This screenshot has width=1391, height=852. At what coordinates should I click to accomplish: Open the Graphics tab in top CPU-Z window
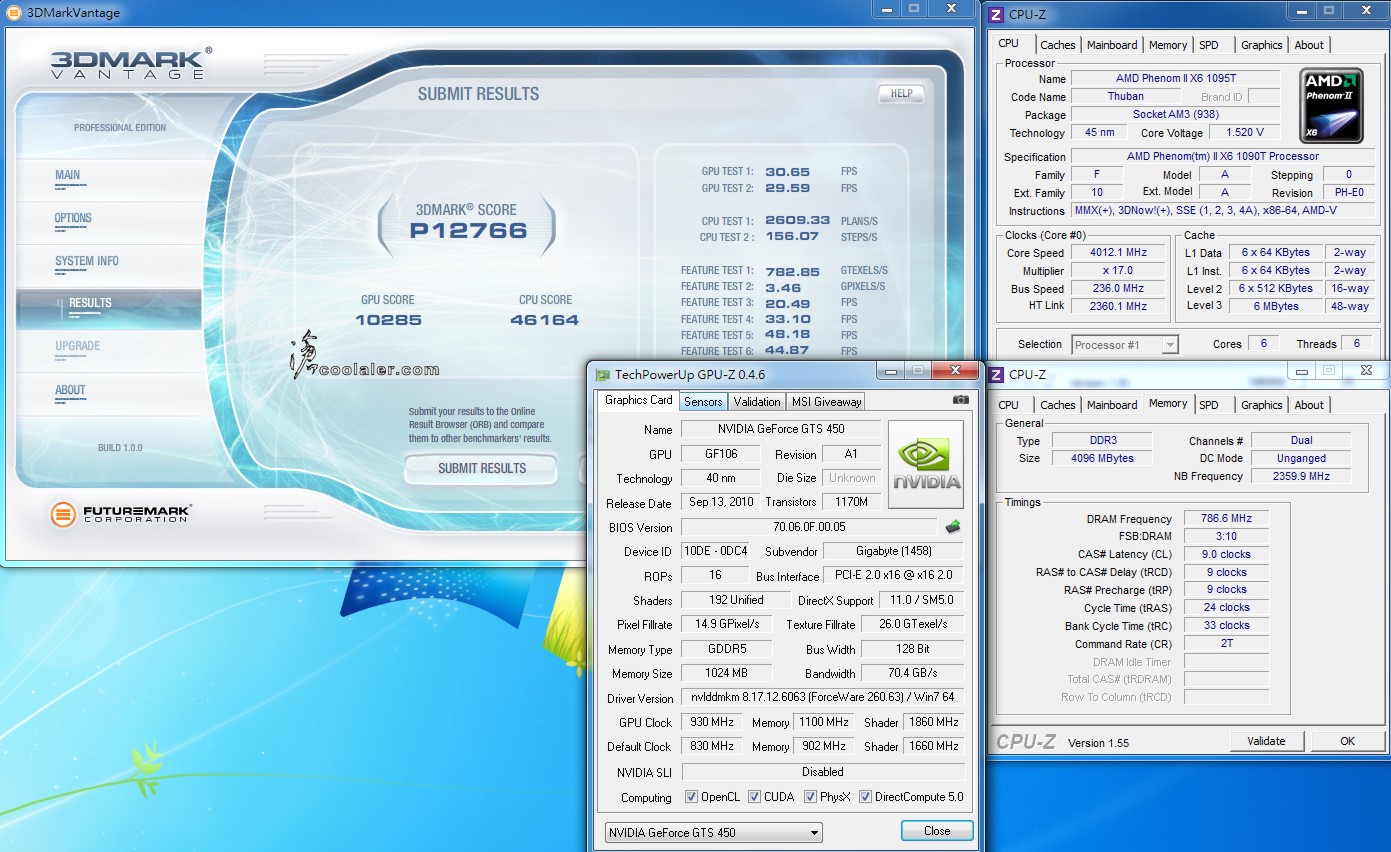[1261, 45]
